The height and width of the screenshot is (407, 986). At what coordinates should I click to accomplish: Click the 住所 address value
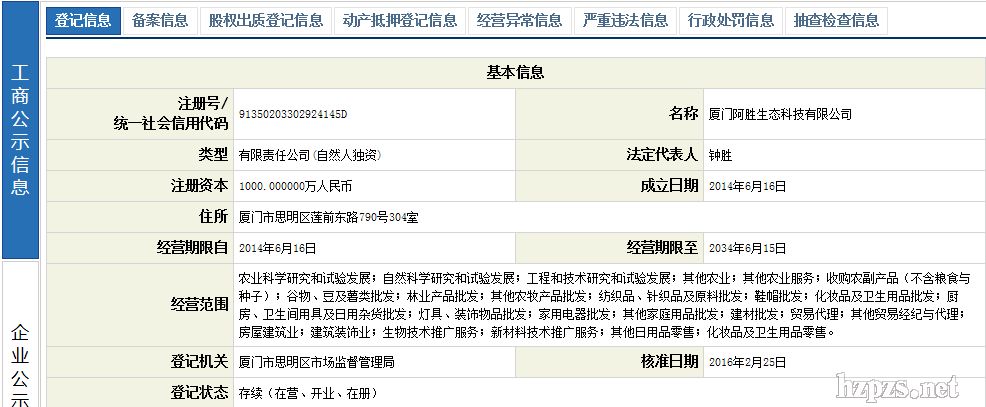(x=328, y=216)
